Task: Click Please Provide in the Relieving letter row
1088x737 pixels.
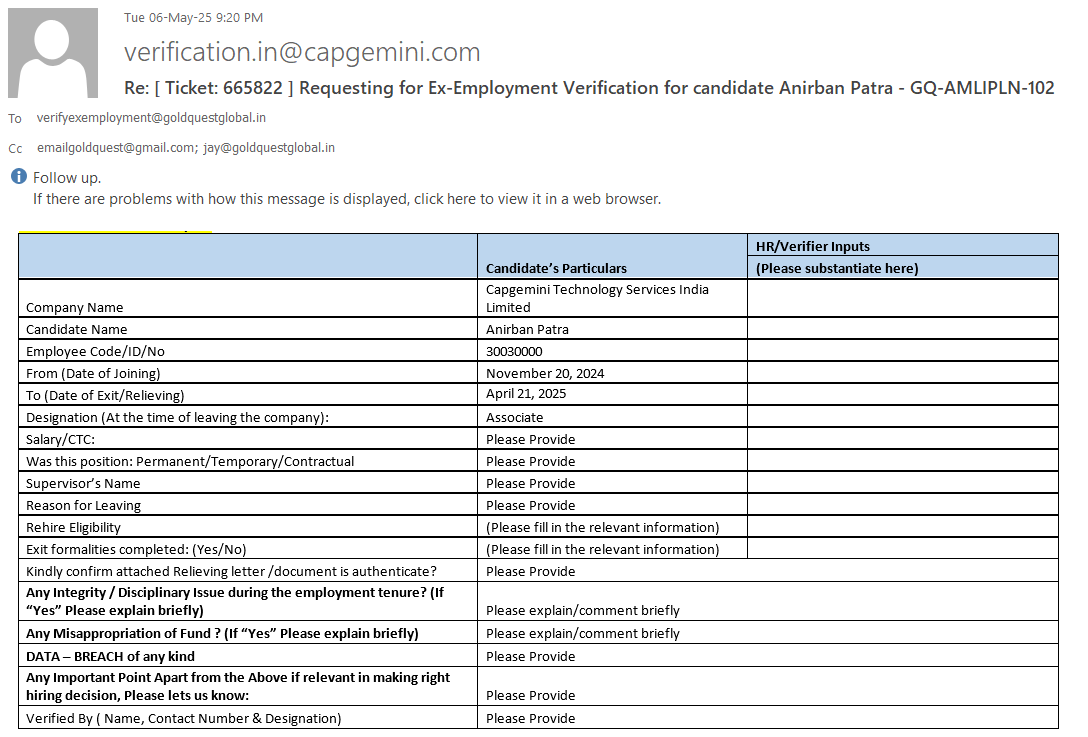Action: tap(530, 572)
